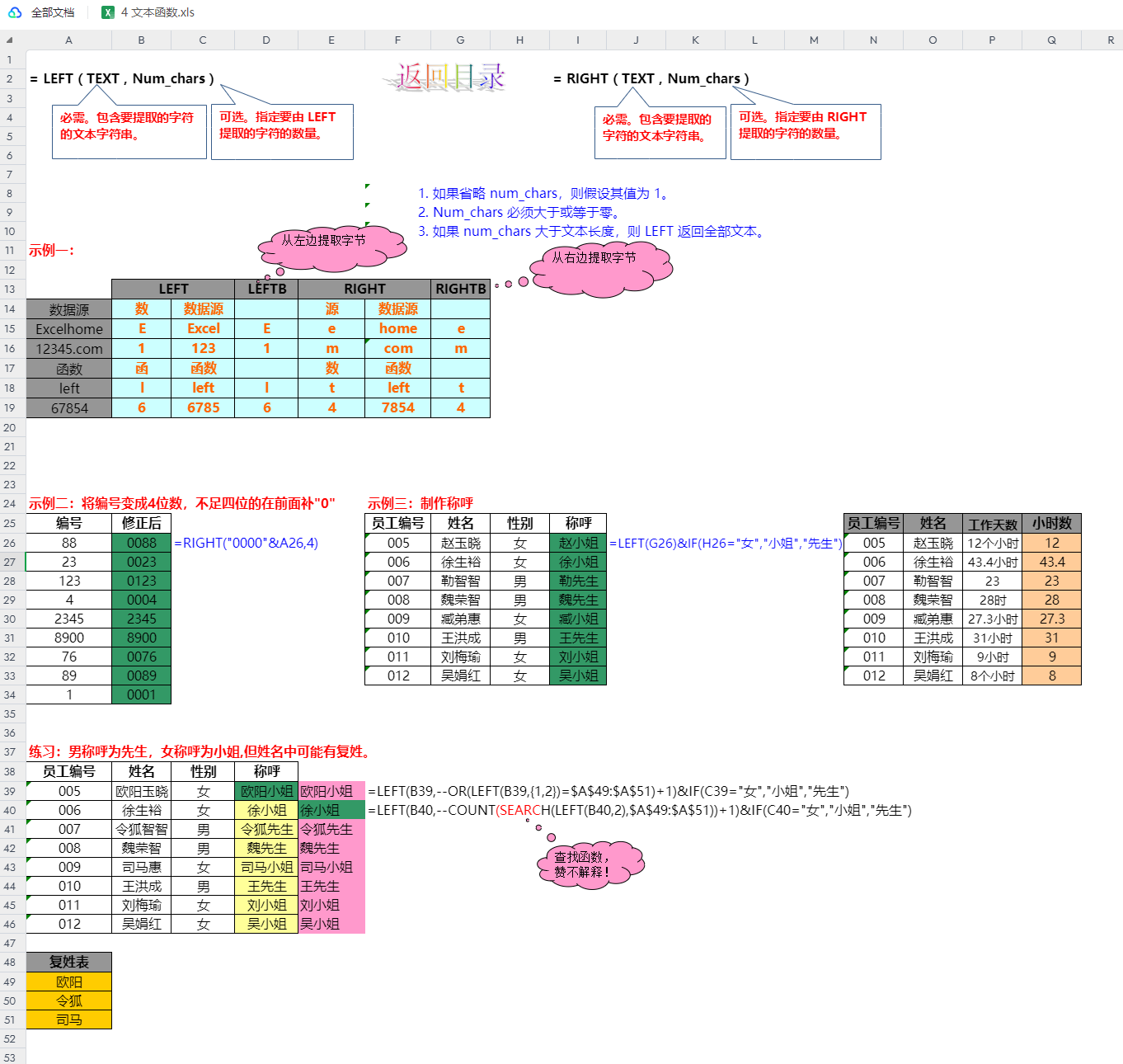Click the 必需 text box under LEFT syntax
This screenshot has height=1064, width=1123.
point(129,132)
